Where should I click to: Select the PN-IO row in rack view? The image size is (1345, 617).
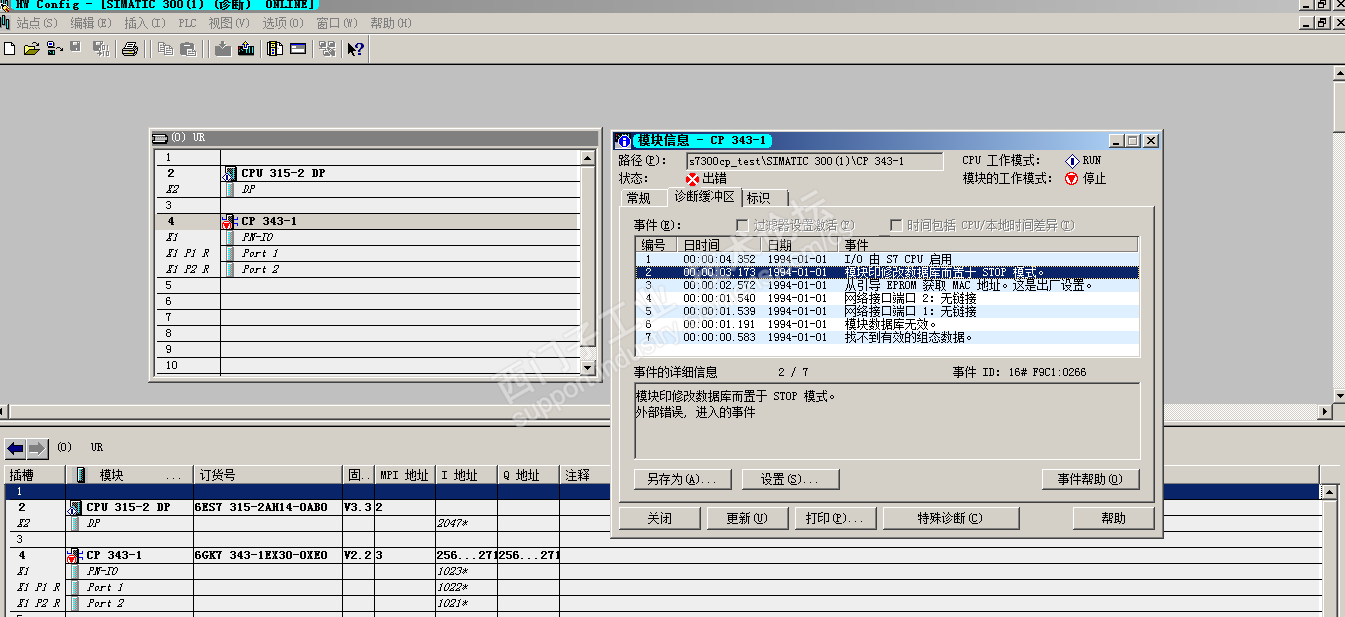coord(367,237)
